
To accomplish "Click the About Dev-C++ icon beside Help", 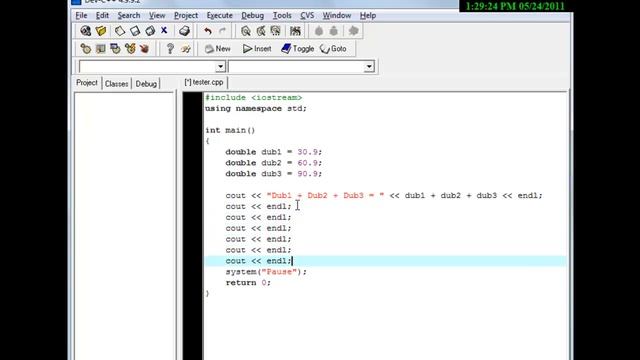I will [185, 49].
